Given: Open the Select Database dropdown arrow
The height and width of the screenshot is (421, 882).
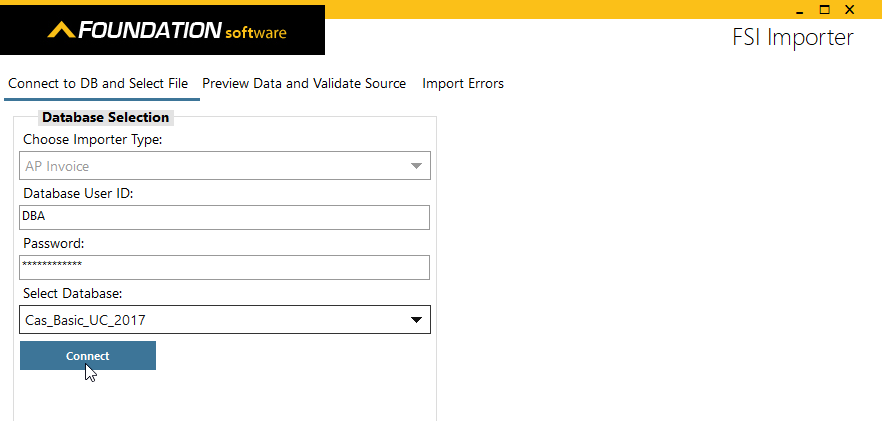Looking at the screenshot, I should tap(416, 320).
